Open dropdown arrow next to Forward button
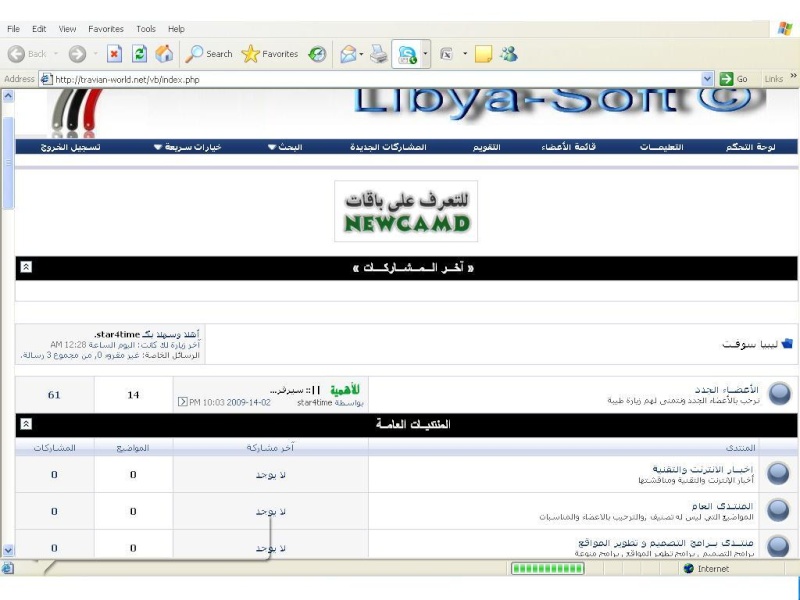This screenshot has height=600, width=800. [x=95, y=54]
